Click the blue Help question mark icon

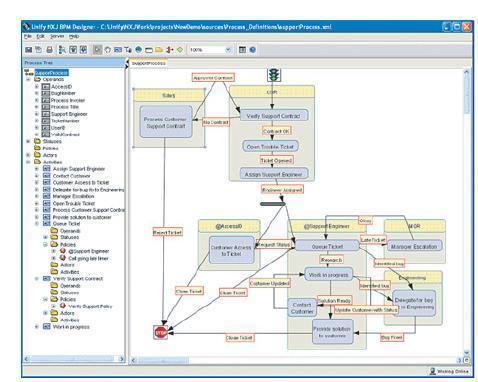pos(253,50)
